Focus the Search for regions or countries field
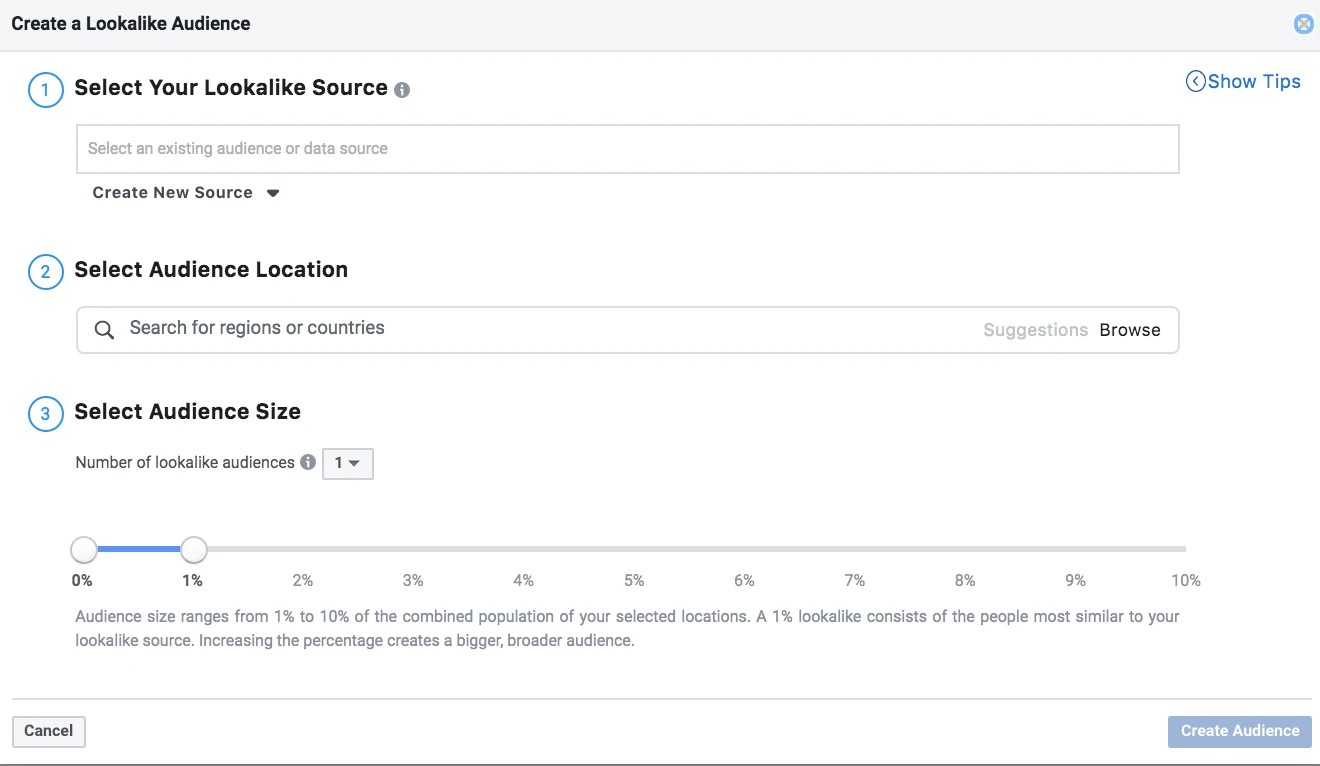The image size is (1320, 766). 540,329
